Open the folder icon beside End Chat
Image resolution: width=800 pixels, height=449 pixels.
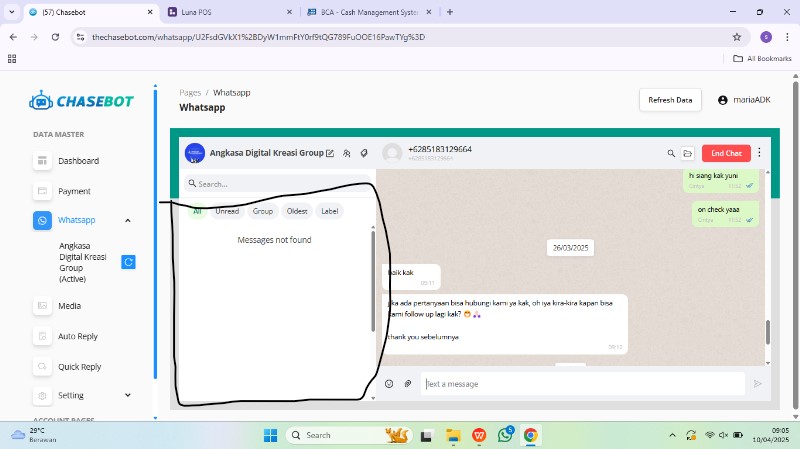tap(688, 153)
